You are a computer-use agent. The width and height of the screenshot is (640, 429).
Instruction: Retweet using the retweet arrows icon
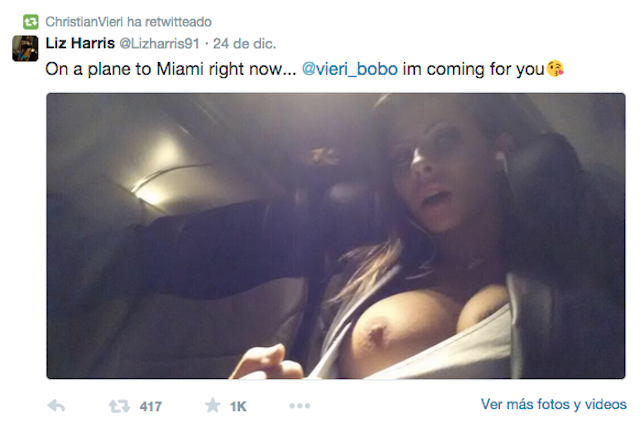pyautogui.click(x=119, y=406)
